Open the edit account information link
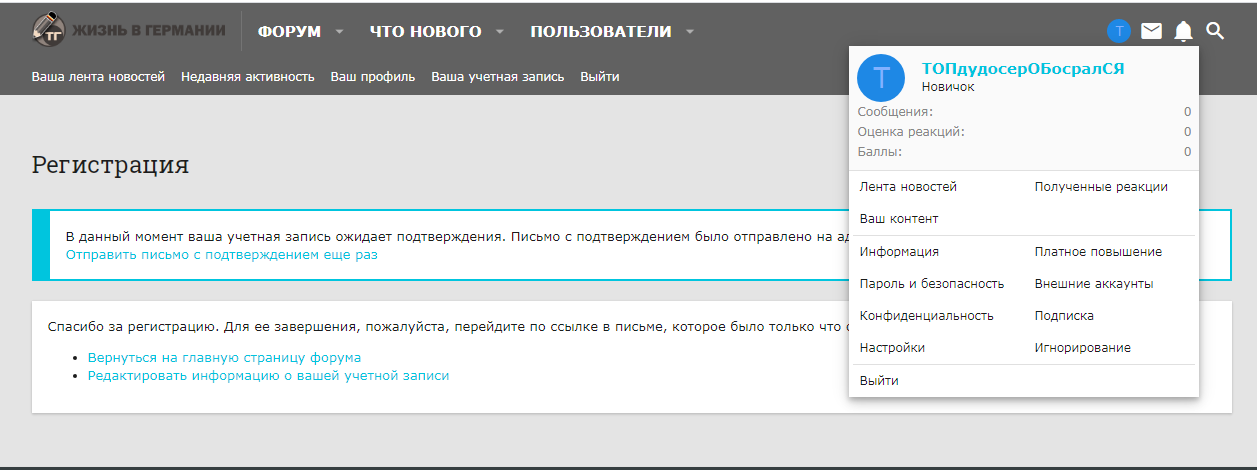 click(x=268, y=376)
